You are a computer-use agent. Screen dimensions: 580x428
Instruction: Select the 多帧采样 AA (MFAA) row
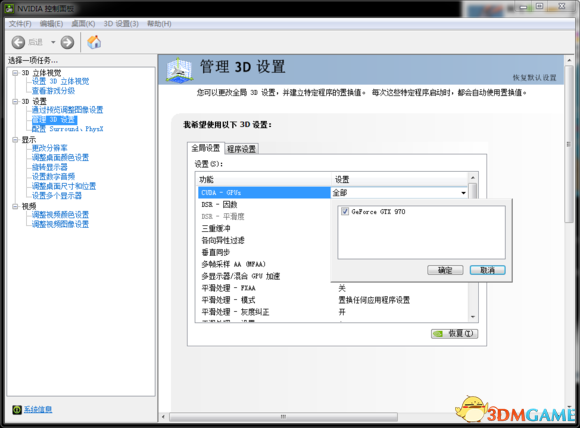pos(264,264)
